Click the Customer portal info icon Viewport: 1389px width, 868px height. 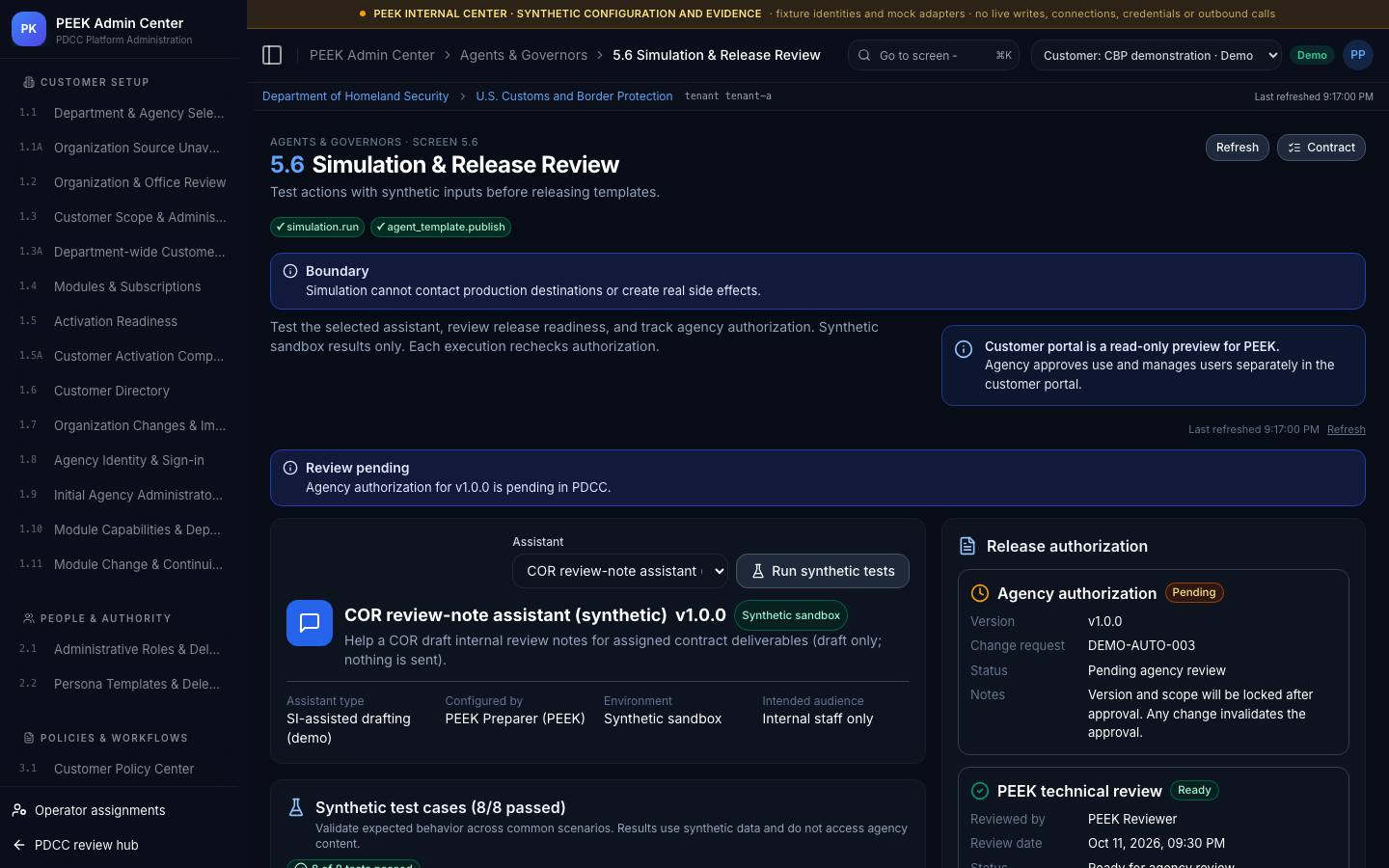(964, 349)
